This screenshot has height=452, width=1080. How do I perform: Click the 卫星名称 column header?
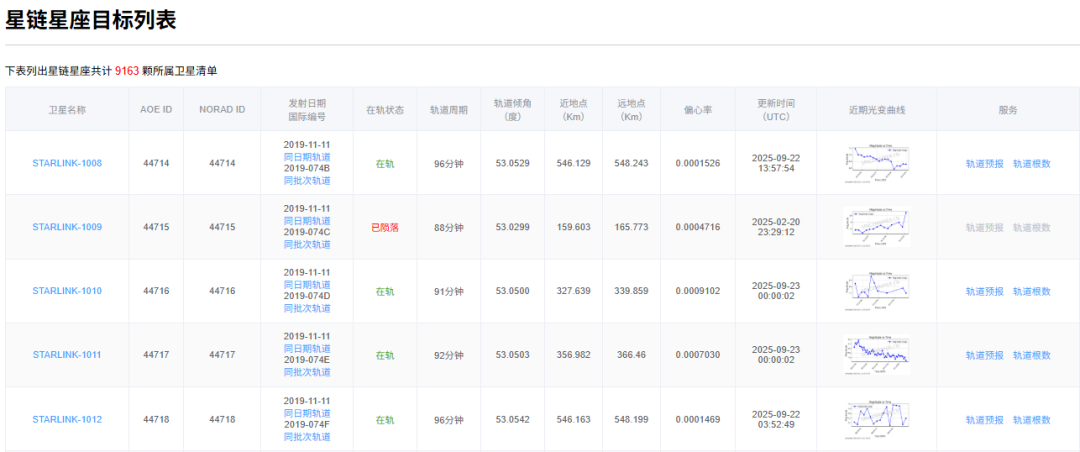[67, 110]
